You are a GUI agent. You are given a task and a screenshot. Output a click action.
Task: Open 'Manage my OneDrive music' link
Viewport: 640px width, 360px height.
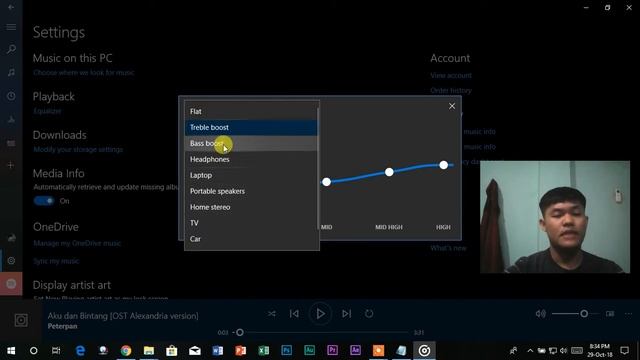coord(77,243)
